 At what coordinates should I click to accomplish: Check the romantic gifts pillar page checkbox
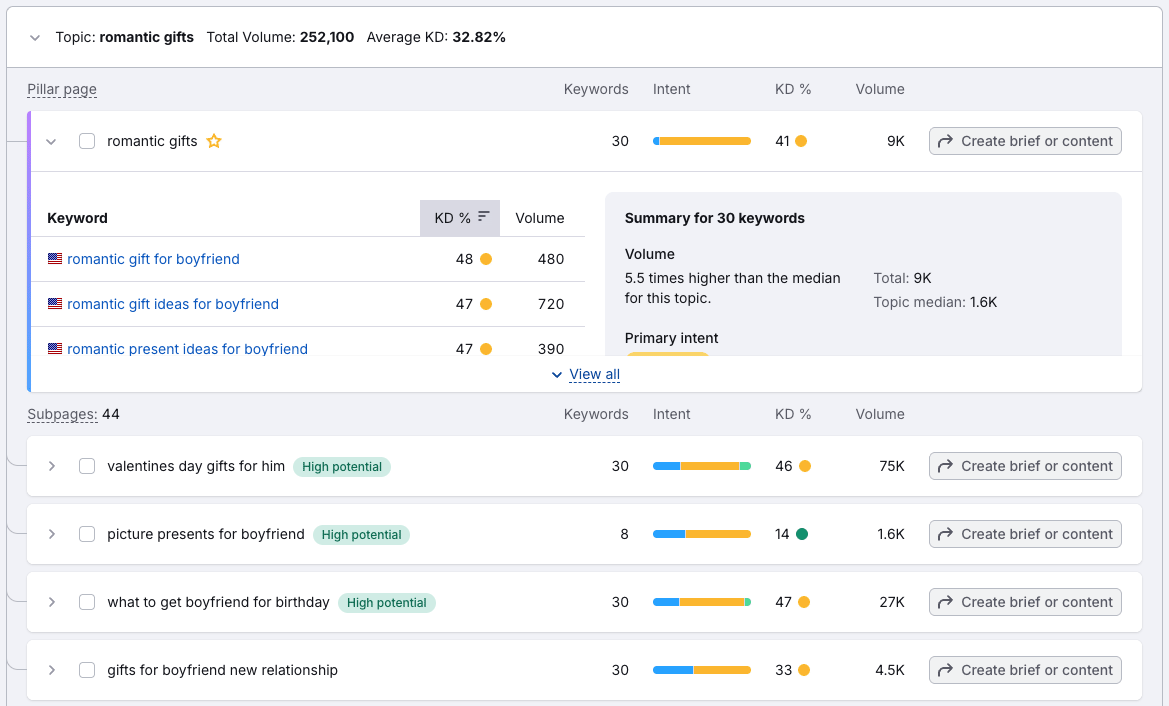tap(87, 141)
